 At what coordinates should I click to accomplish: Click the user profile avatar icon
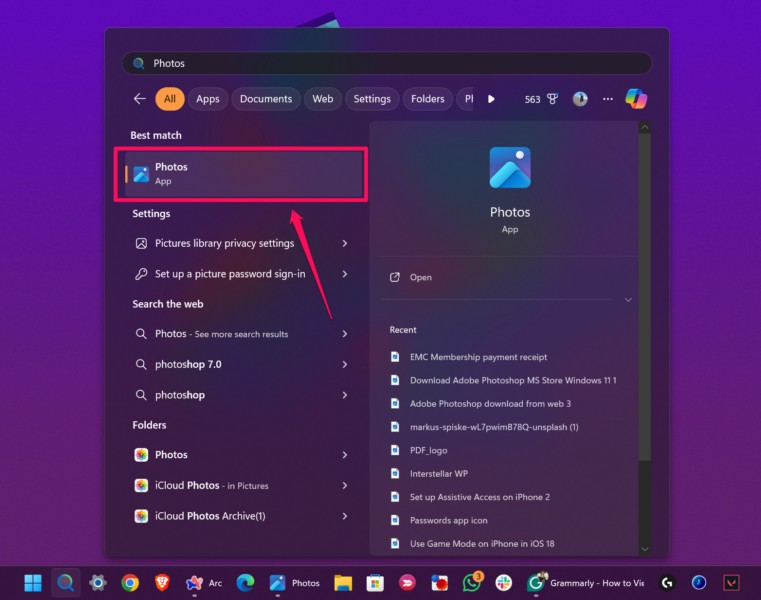tap(580, 99)
